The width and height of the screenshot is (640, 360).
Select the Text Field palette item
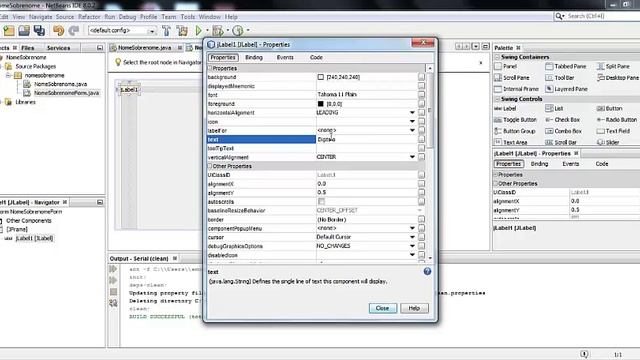point(613,131)
